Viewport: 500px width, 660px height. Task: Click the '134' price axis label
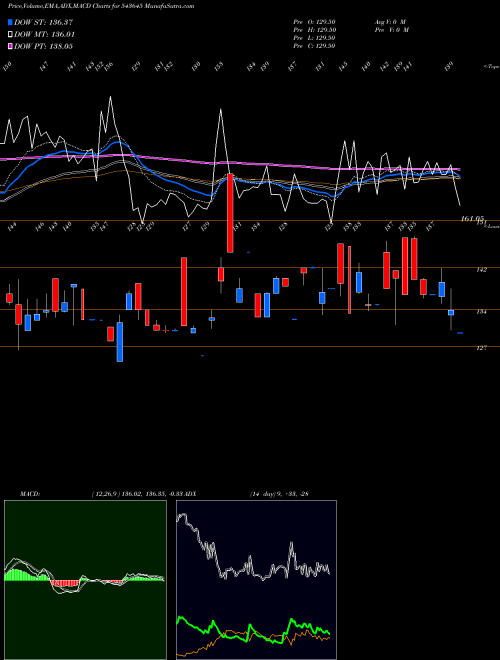point(481,312)
